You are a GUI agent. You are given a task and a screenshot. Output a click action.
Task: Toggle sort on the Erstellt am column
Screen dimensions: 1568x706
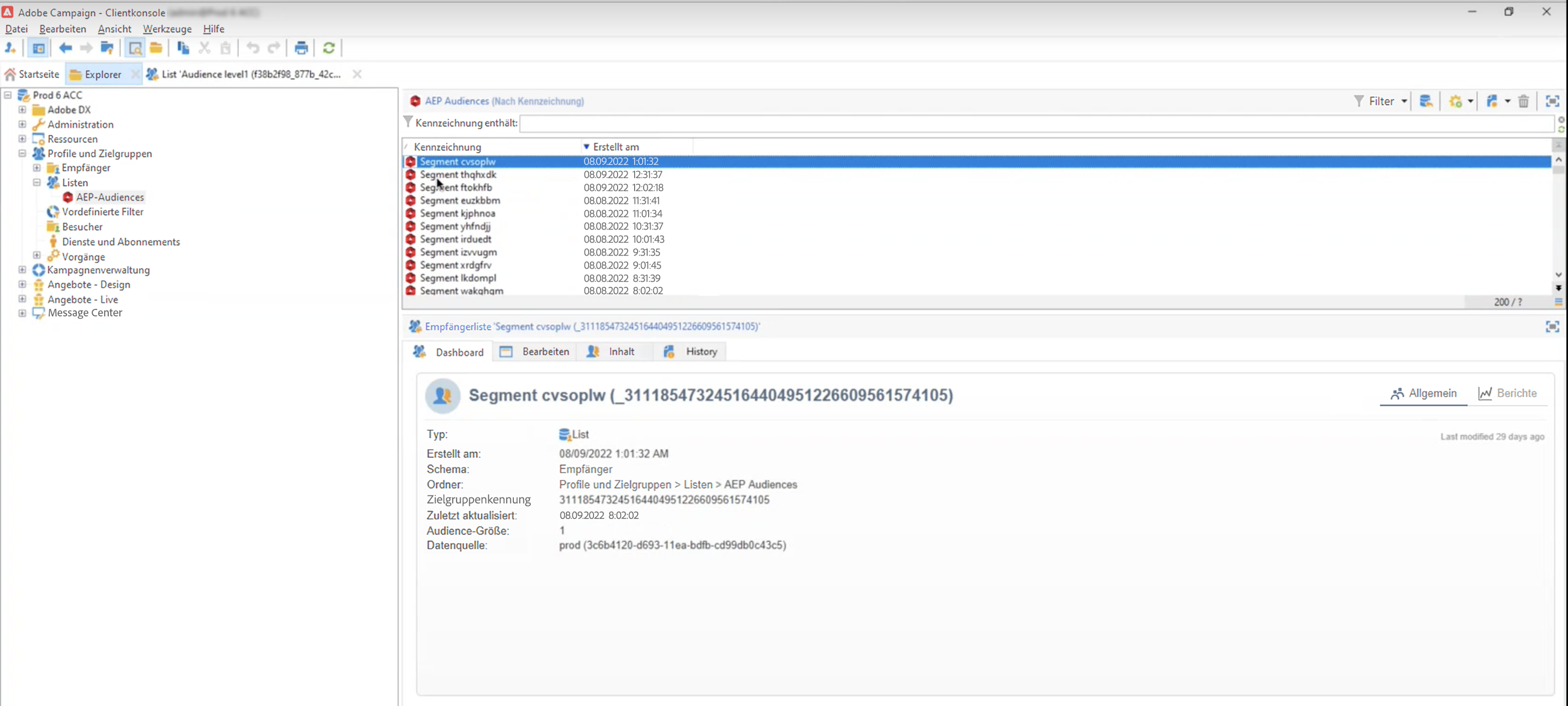(616, 147)
